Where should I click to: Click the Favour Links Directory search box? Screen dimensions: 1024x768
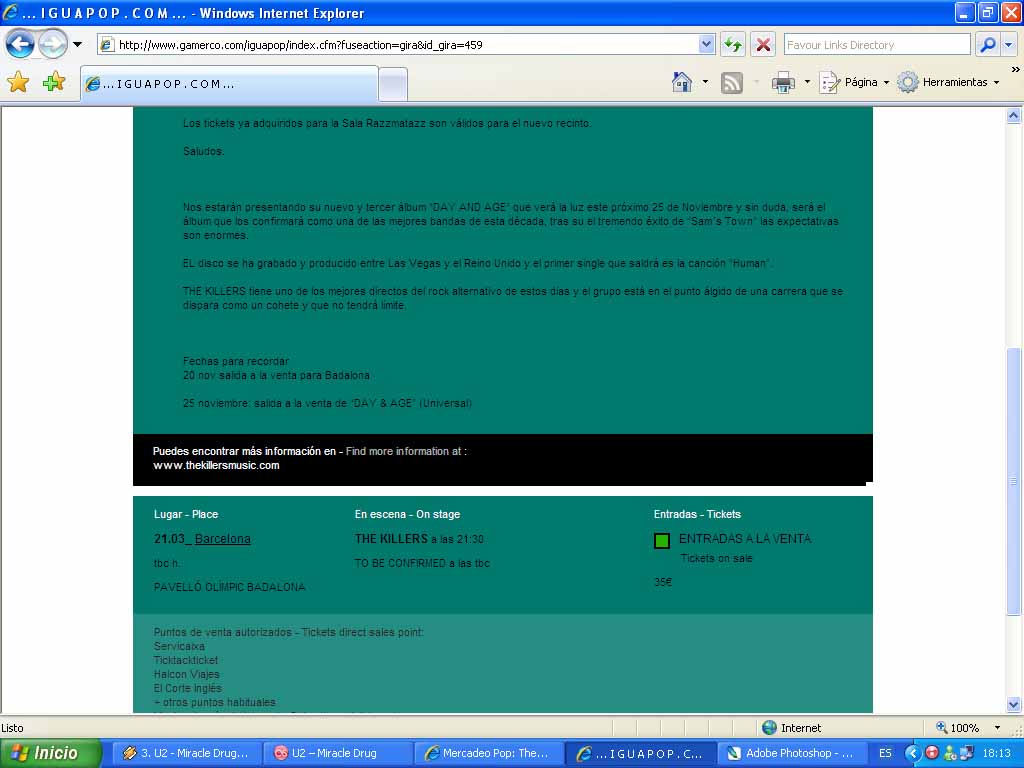click(876, 45)
